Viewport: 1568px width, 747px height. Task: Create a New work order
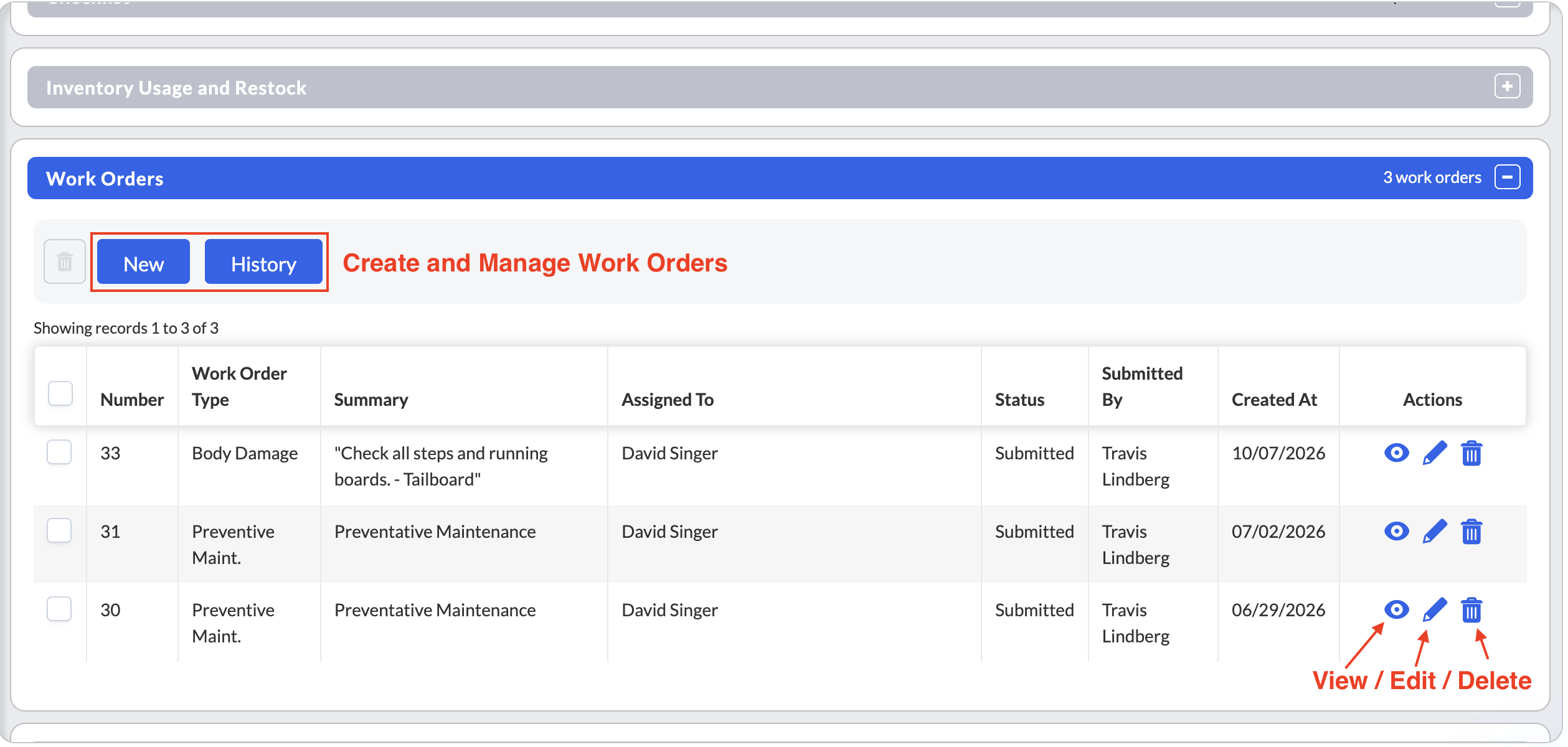tap(144, 262)
